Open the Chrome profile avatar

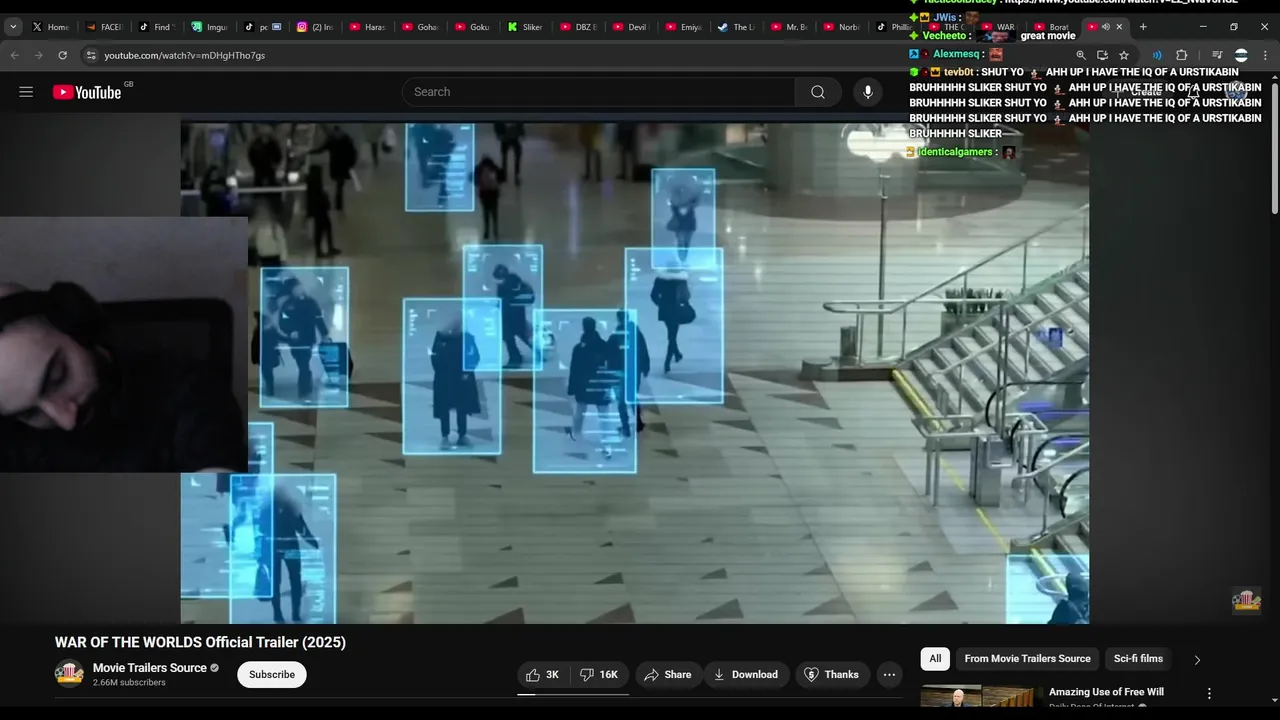[x=1241, y=55]
